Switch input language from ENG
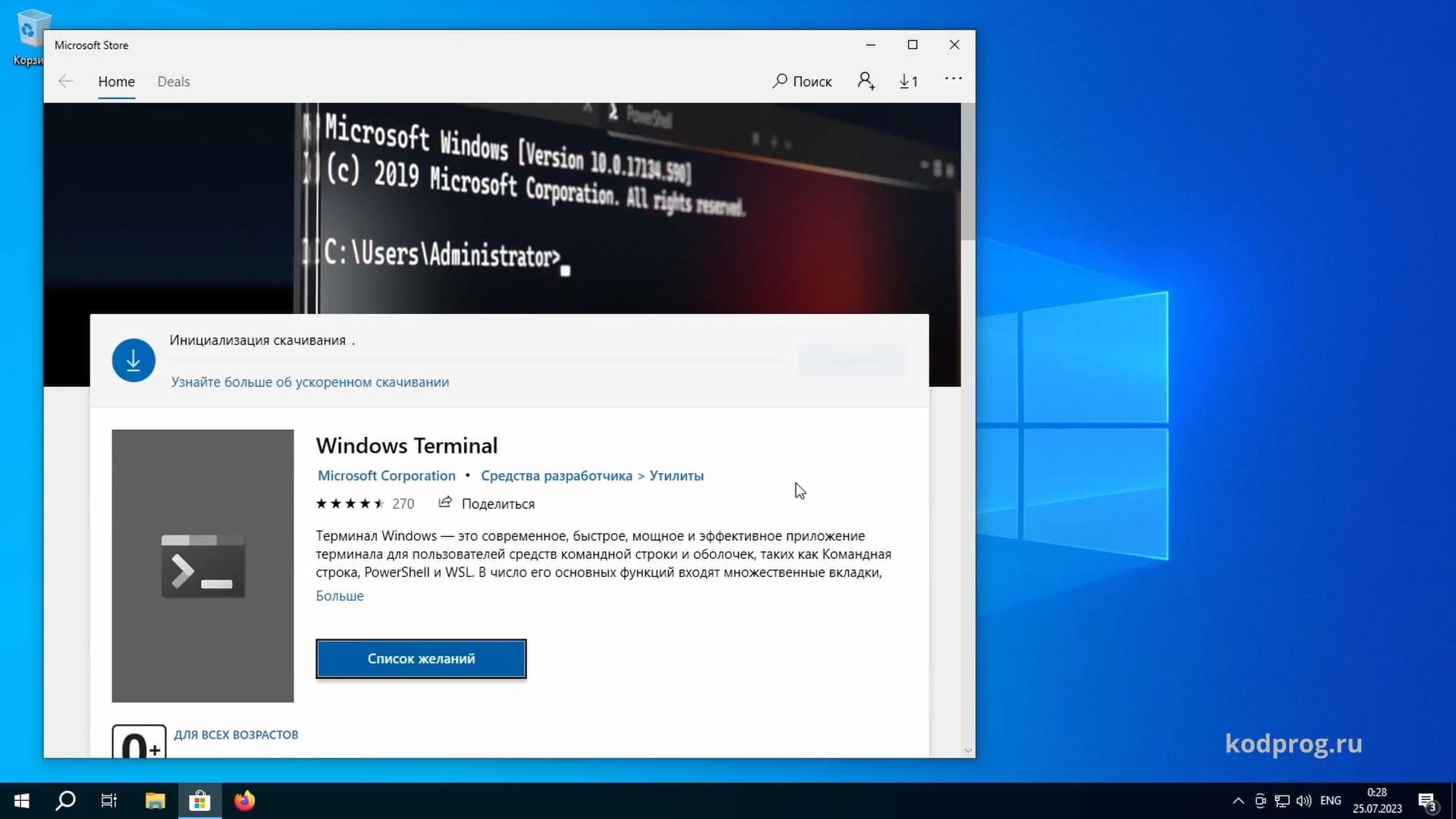Viewport: 1456px width, 819px height. coord(1331,801)
